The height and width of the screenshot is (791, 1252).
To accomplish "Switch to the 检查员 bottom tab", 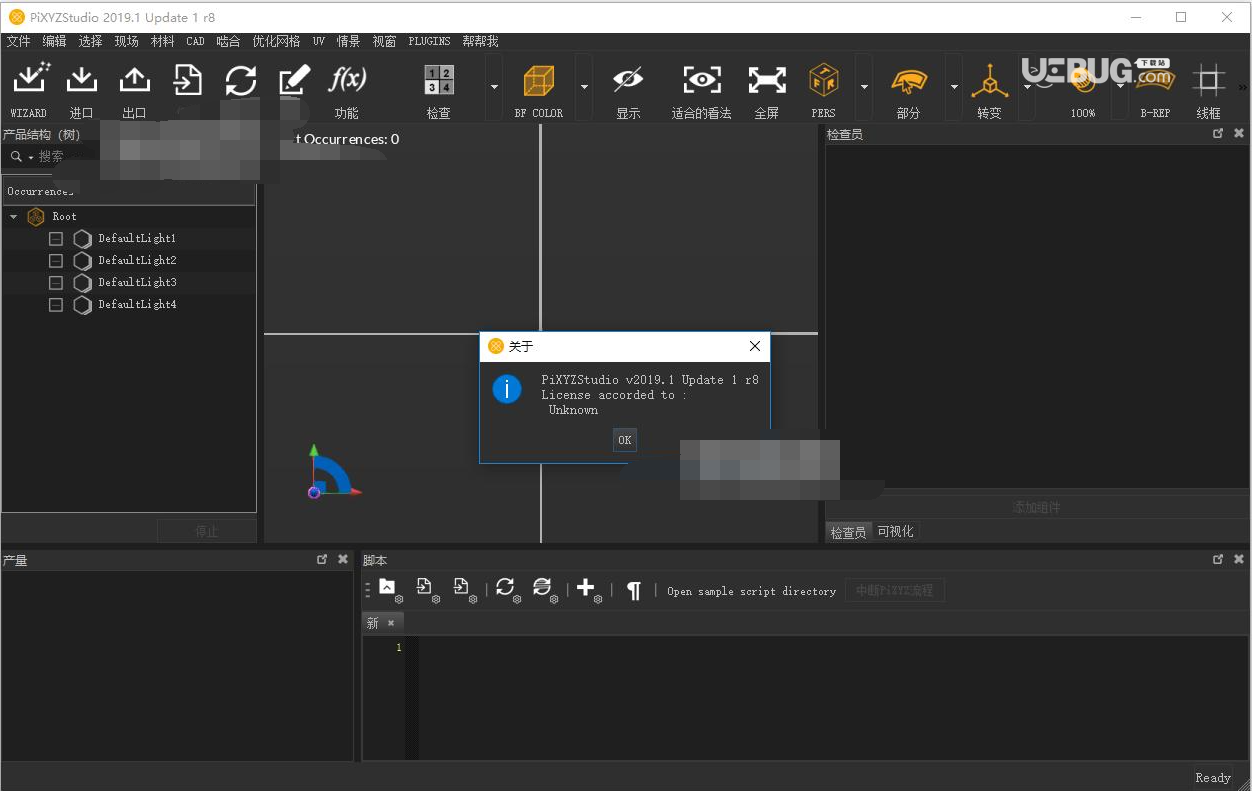I will [x=848, y=533].
